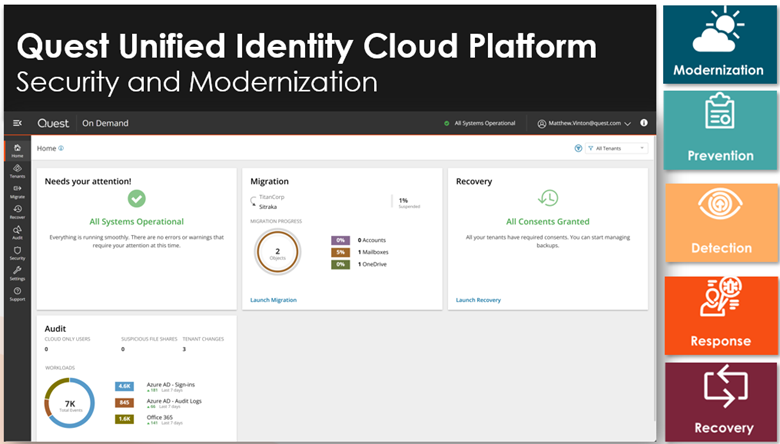Click the TitanCorp source tenant name
This screenshot has height=444, width=780.
[272, 197]
